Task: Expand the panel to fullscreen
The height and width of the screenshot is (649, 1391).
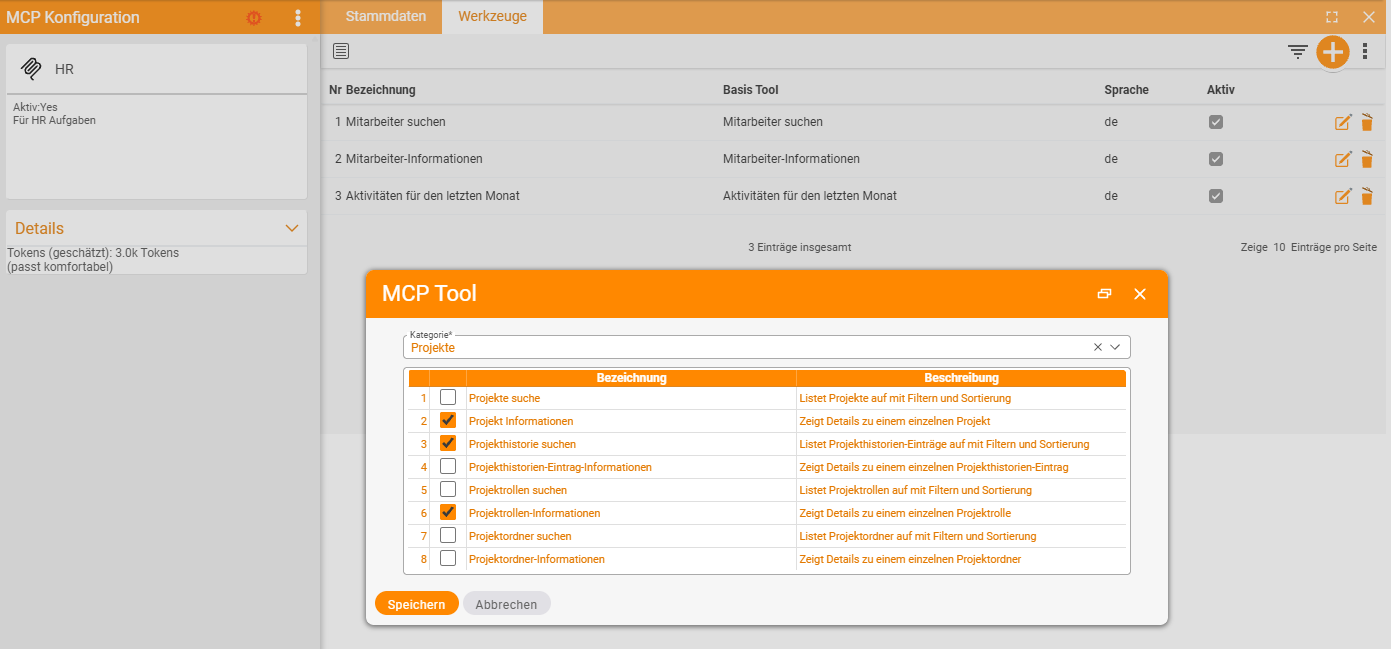Action: point(1332,17)
